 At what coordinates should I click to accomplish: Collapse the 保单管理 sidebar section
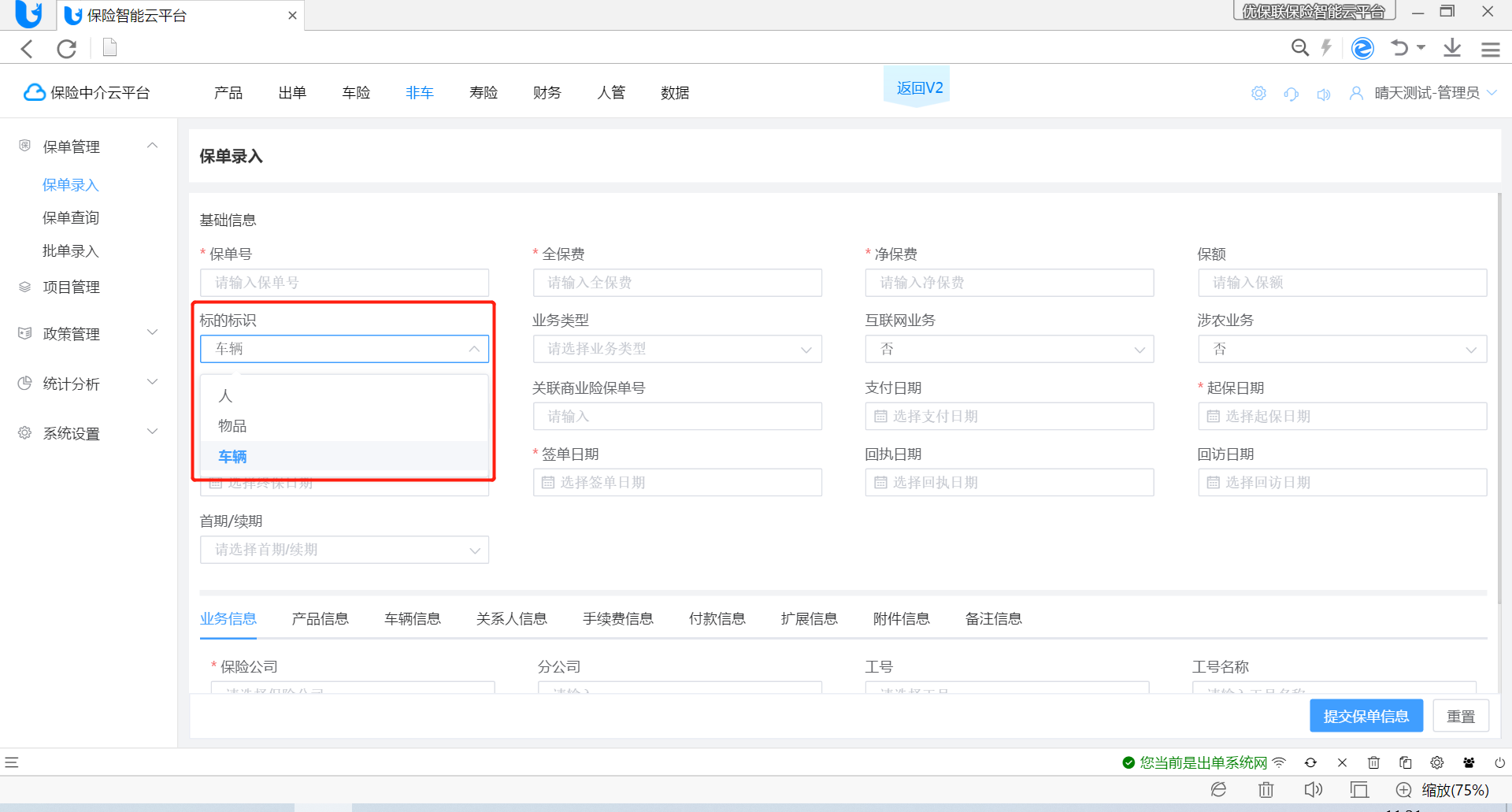coord(153,146)
